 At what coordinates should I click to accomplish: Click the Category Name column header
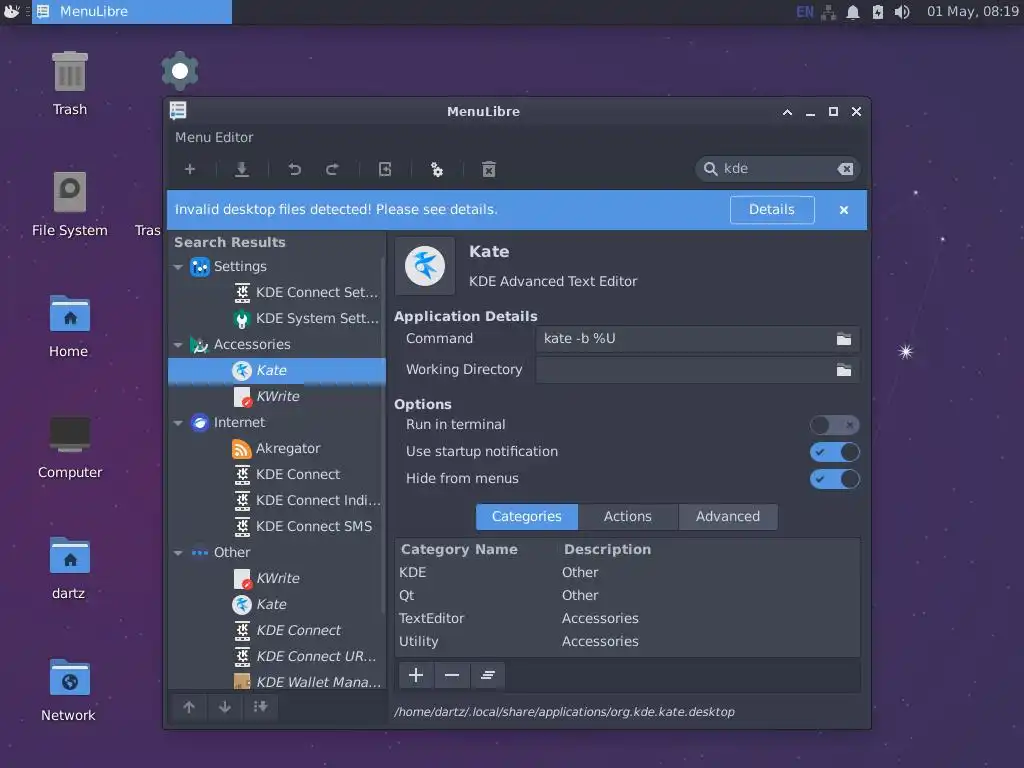[459, 550]
